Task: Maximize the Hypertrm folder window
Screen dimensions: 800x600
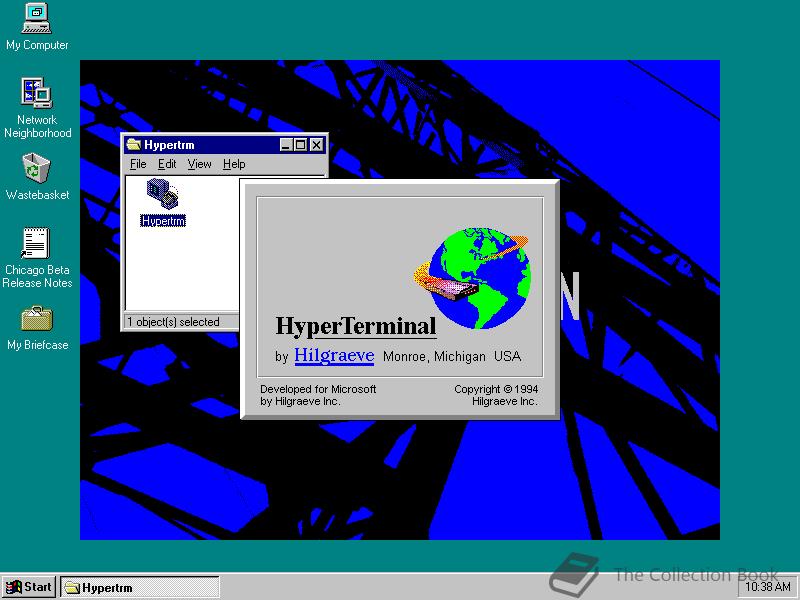Action: (301, 145)
